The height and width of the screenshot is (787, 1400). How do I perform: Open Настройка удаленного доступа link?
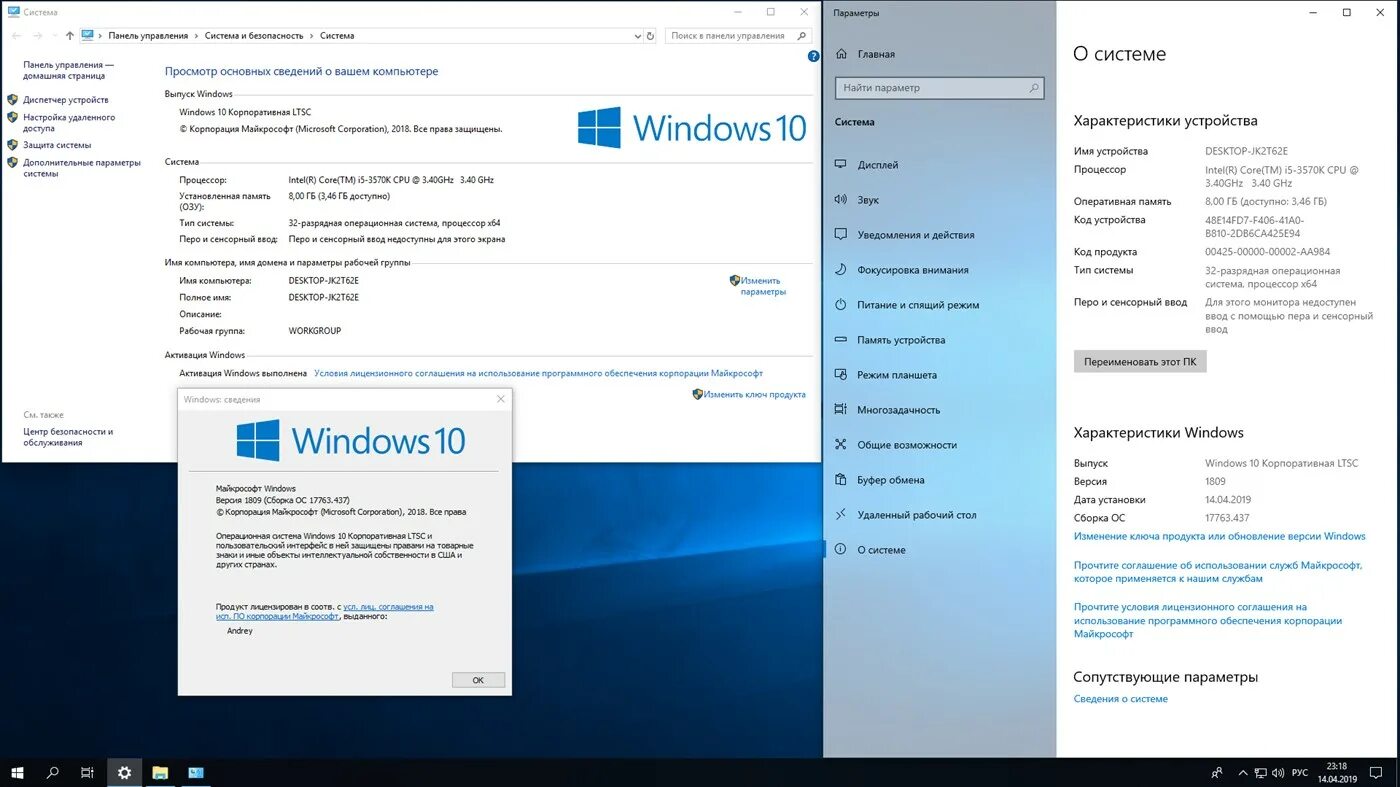point(69,123)
